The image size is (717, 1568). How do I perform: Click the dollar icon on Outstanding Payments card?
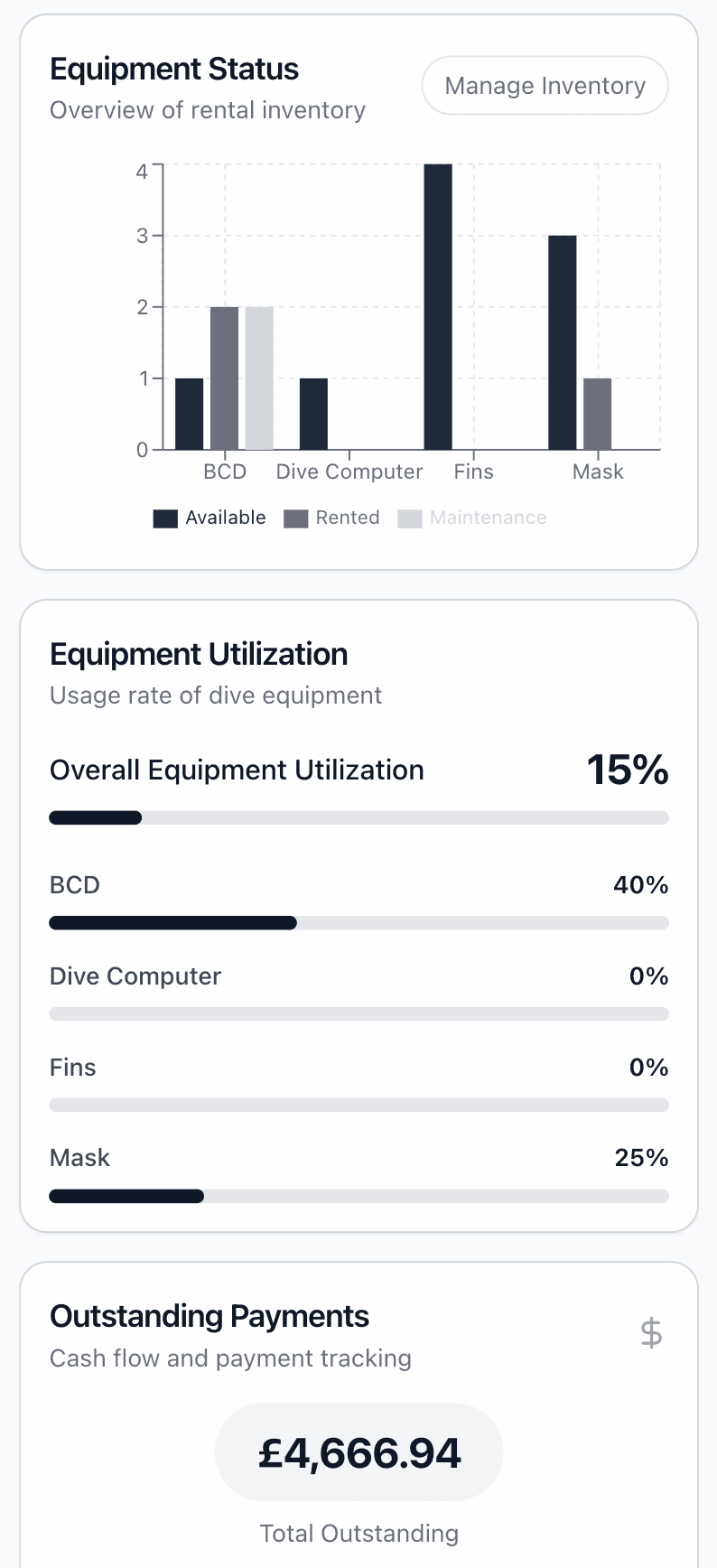coord(650,1332)
